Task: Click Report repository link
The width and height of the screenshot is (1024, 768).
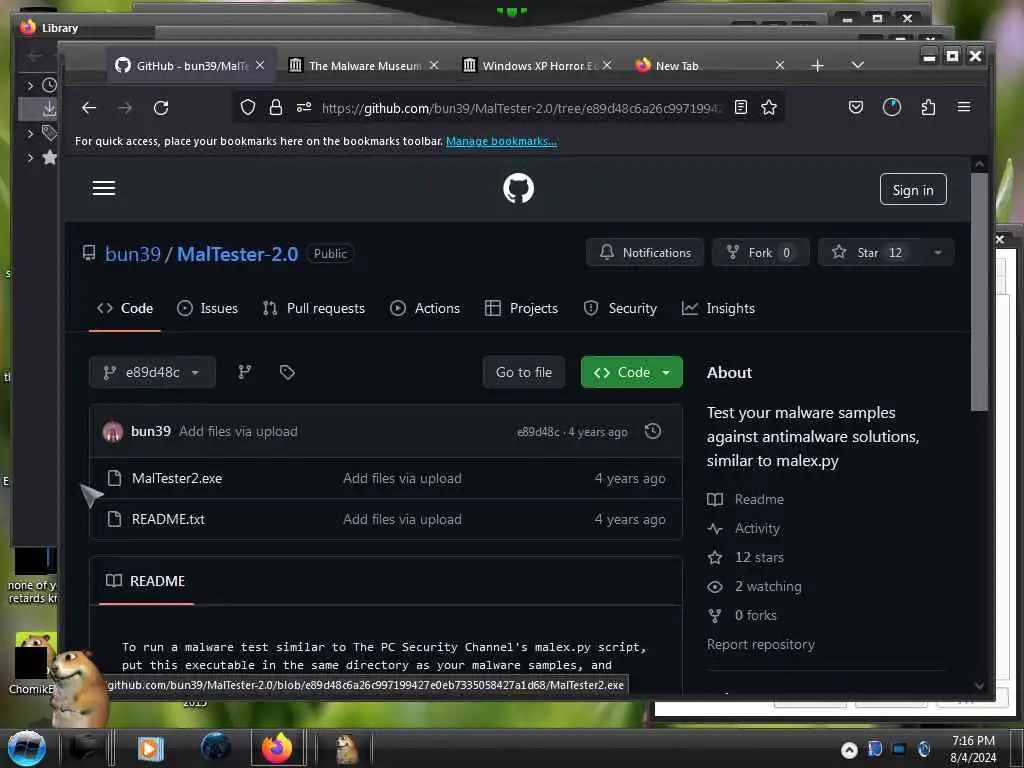Action: coord(761,645)
